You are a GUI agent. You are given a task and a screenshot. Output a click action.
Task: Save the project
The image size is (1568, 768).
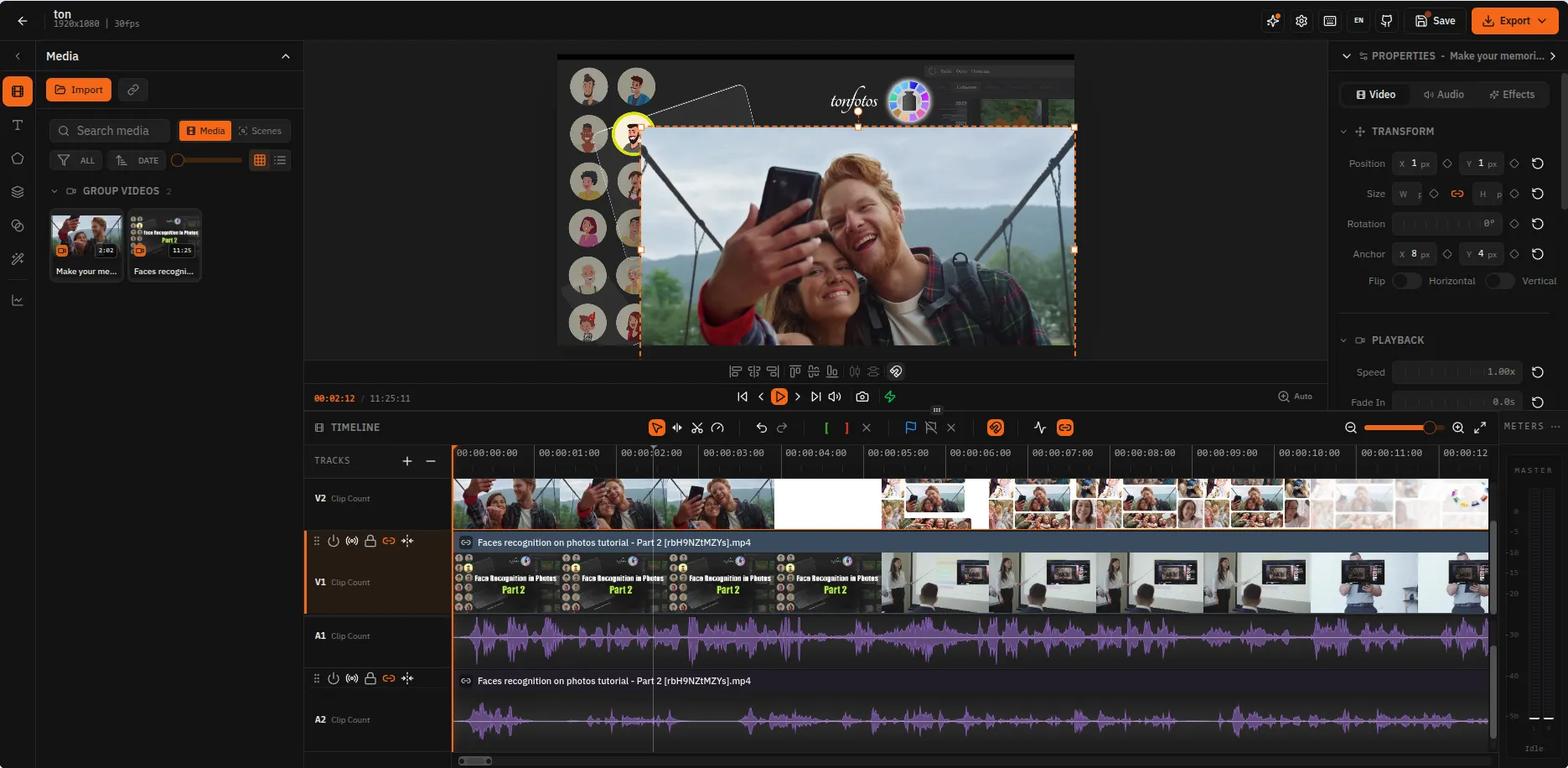click(1436, 21)
